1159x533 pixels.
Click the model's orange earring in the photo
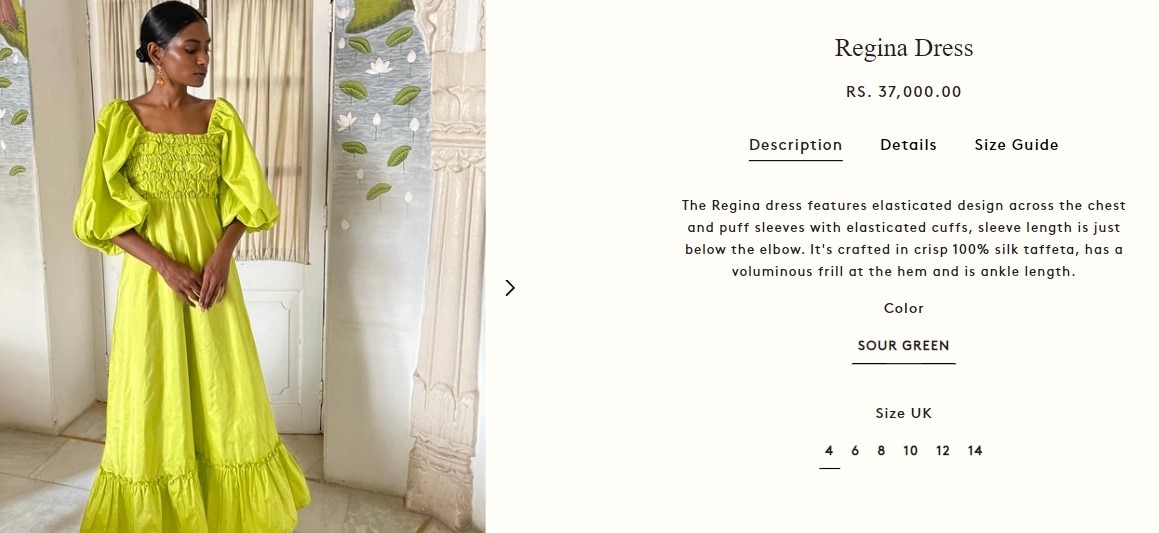click(x=160, y=75)
